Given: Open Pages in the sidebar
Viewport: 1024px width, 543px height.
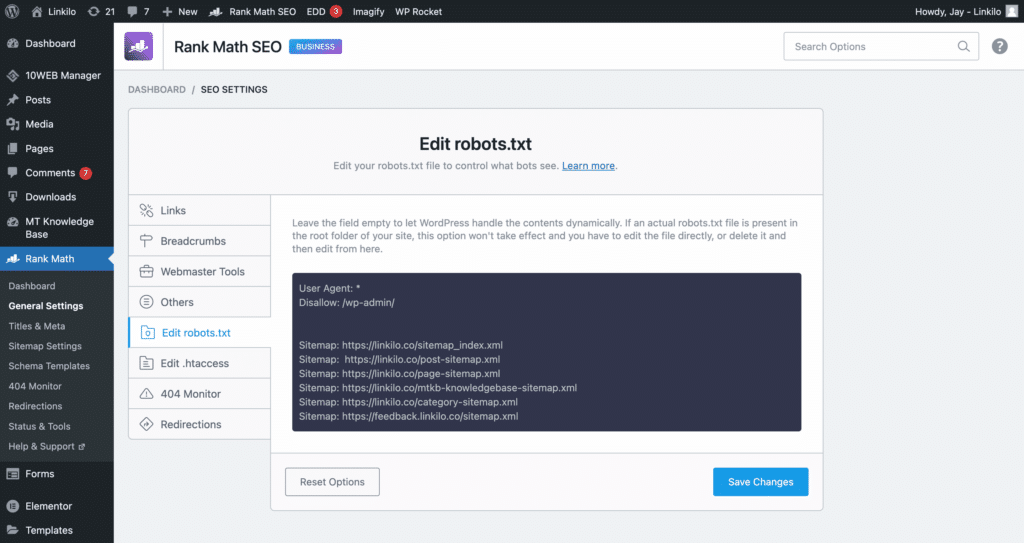Looking at the screenshot, I should (57, 148).
